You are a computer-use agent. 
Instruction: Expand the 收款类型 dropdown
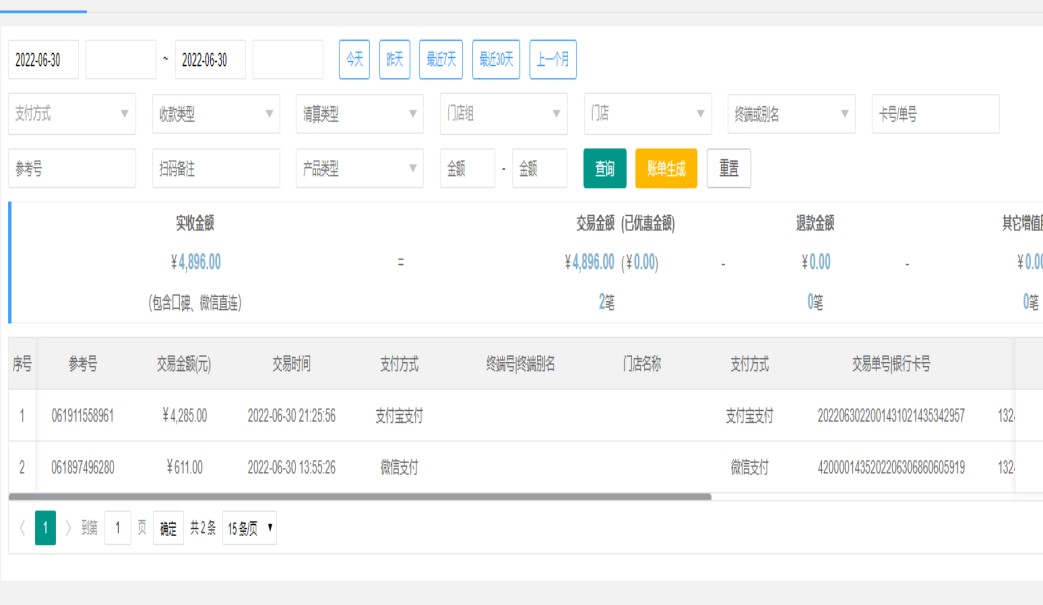[x=216, y=114]
